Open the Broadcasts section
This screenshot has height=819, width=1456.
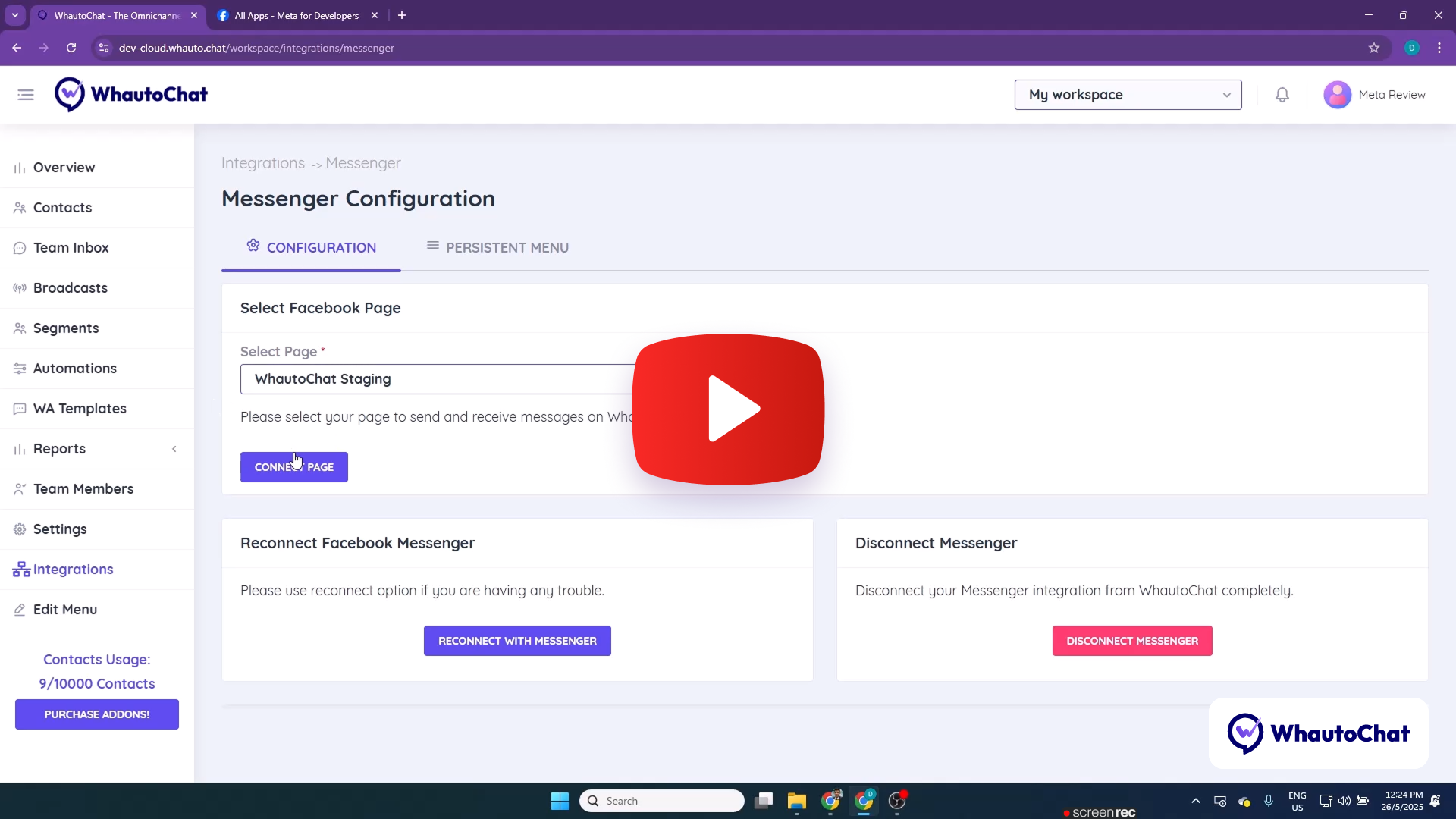70,287
